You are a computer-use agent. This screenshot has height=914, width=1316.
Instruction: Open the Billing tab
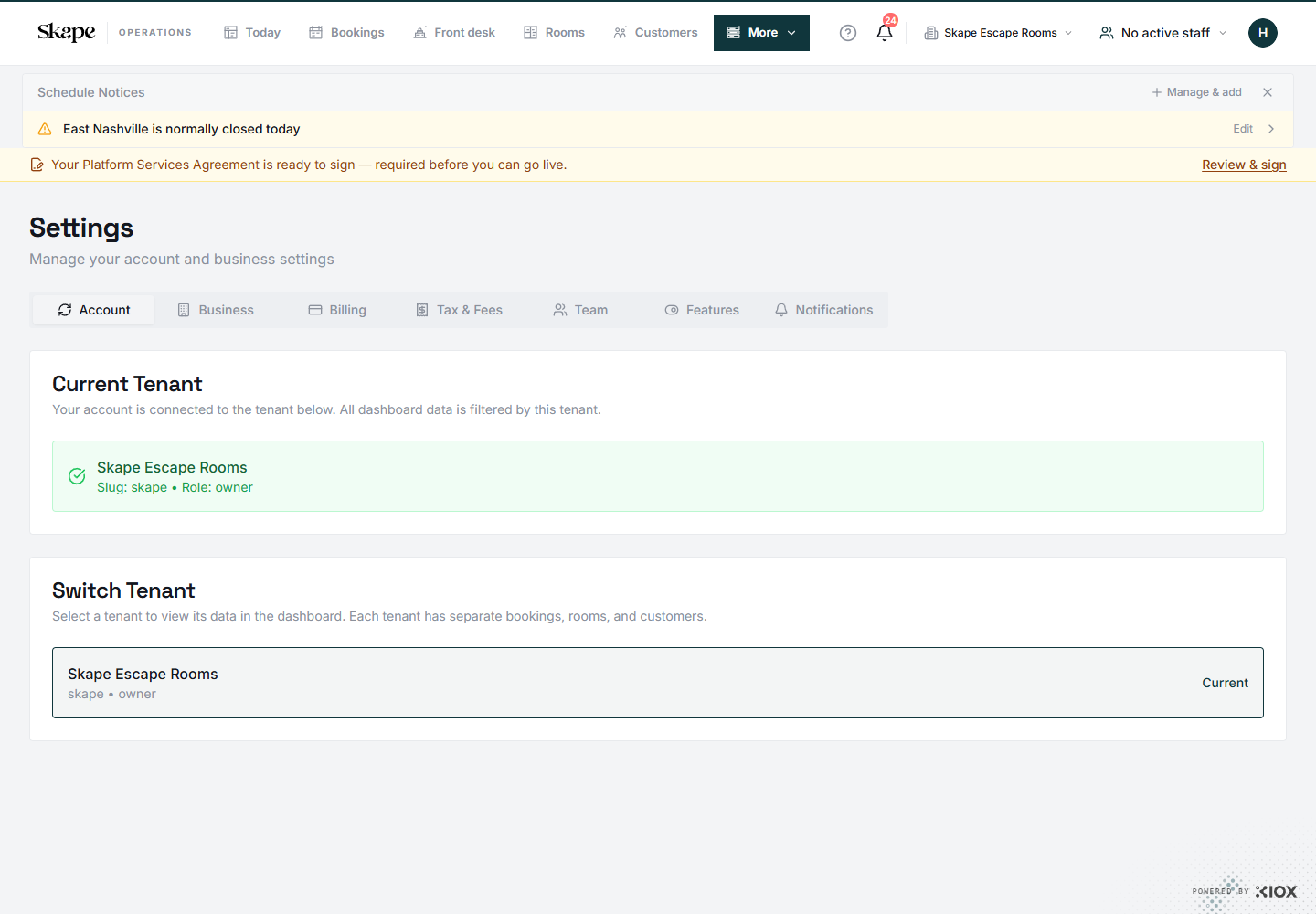(337, 310)
